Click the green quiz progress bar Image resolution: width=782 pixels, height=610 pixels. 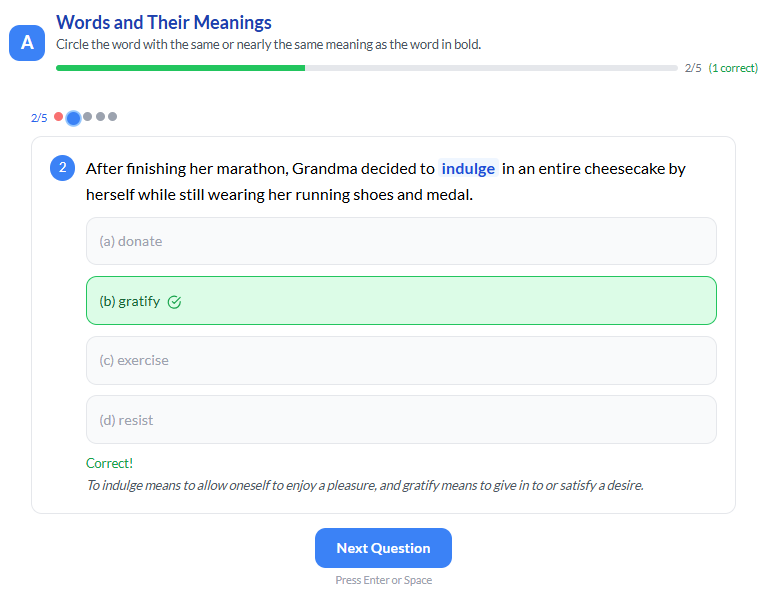[x=180, y=68]
